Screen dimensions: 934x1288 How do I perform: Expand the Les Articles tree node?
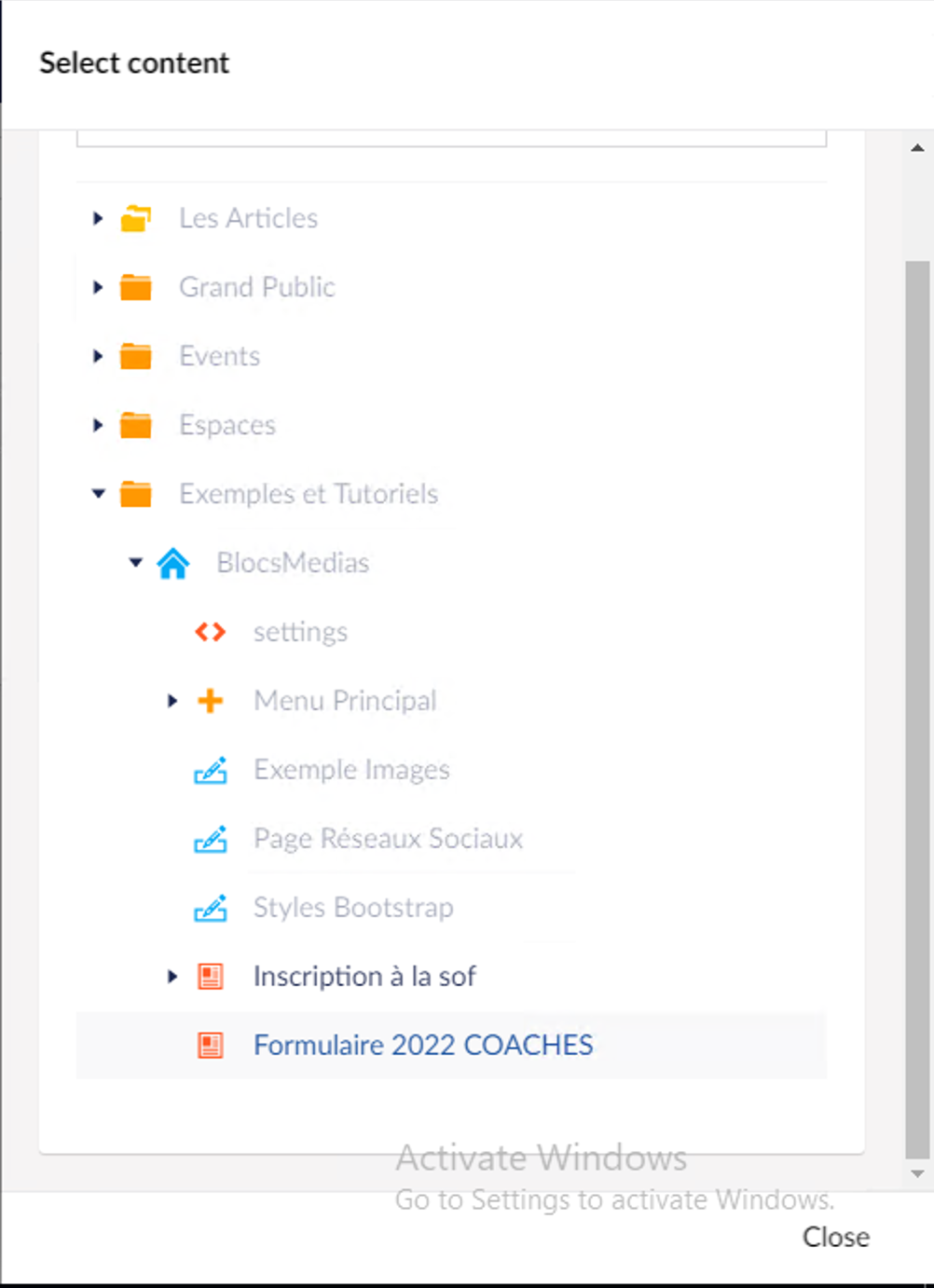pyautogui.click(x=98, y=218)
